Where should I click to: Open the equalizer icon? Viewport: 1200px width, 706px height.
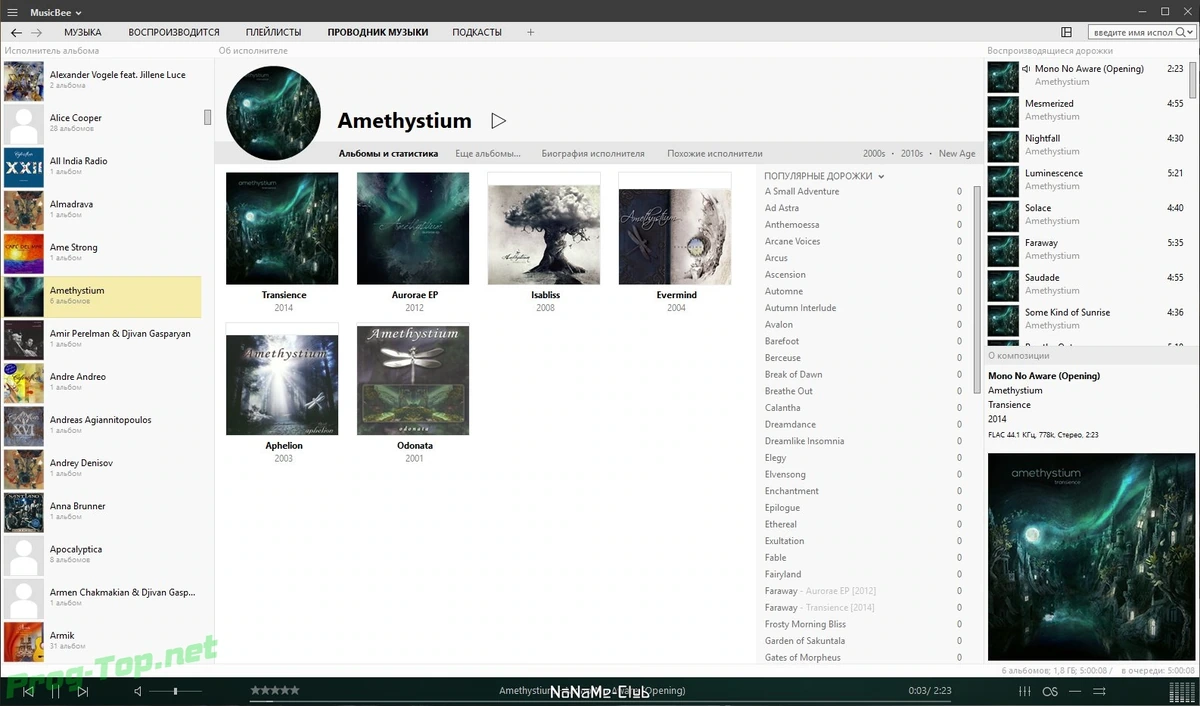1024,691
